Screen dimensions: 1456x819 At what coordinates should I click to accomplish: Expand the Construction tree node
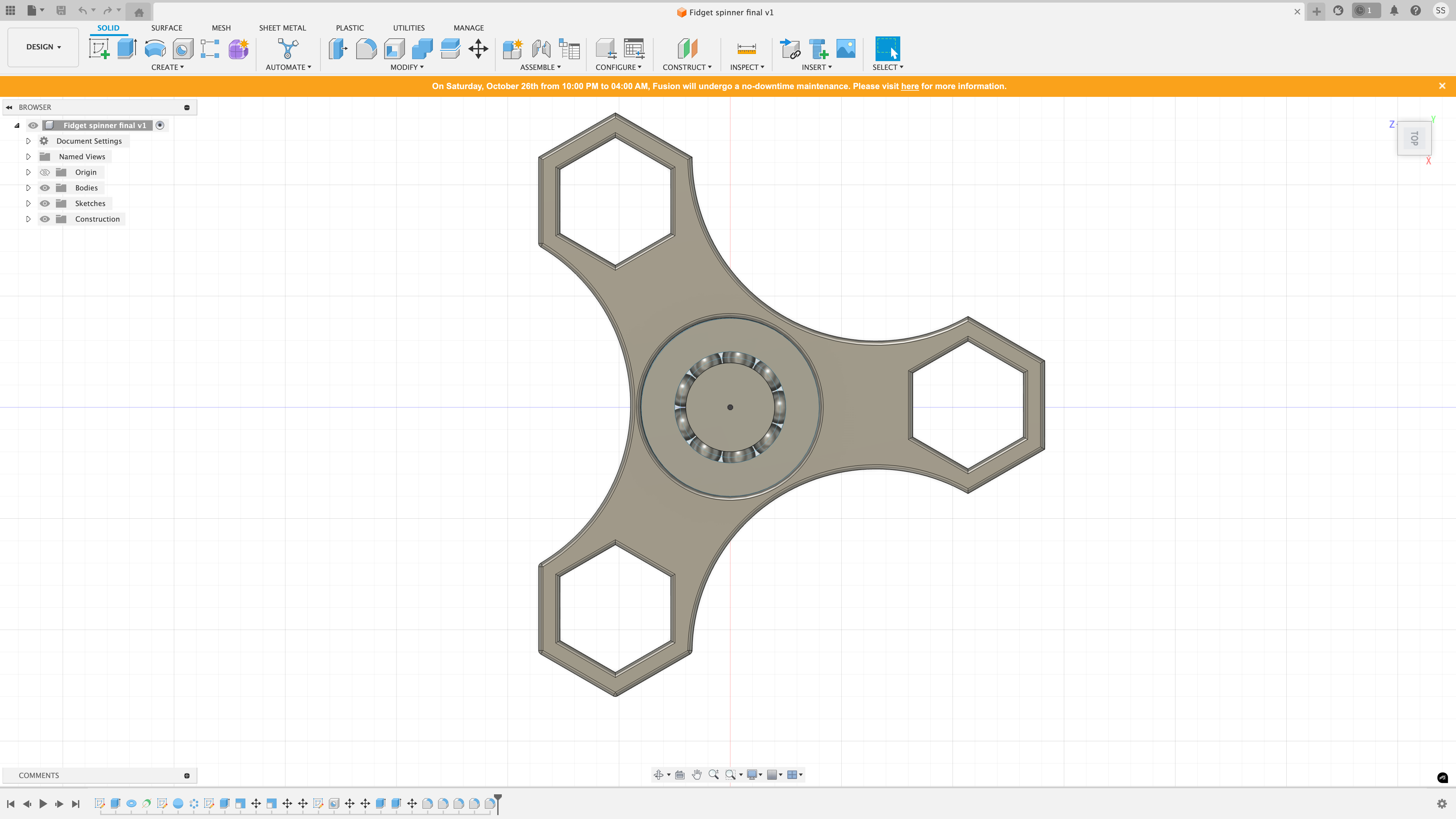(x=28, y=219)
